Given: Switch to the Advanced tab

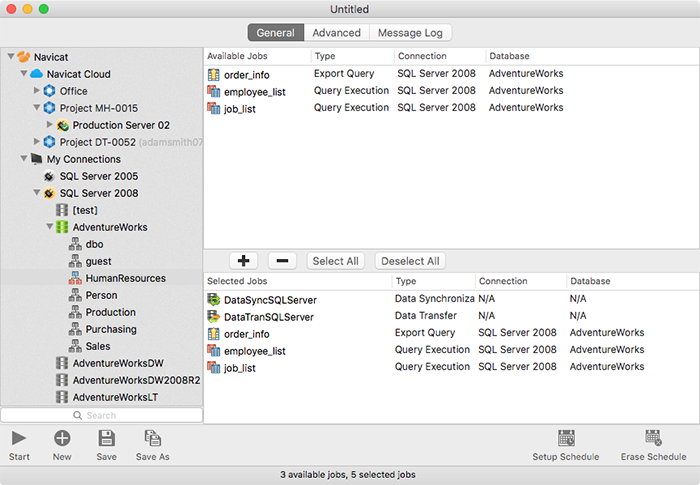Looking at the screenshot, I should pyautogui.click(x=337, y=33).
